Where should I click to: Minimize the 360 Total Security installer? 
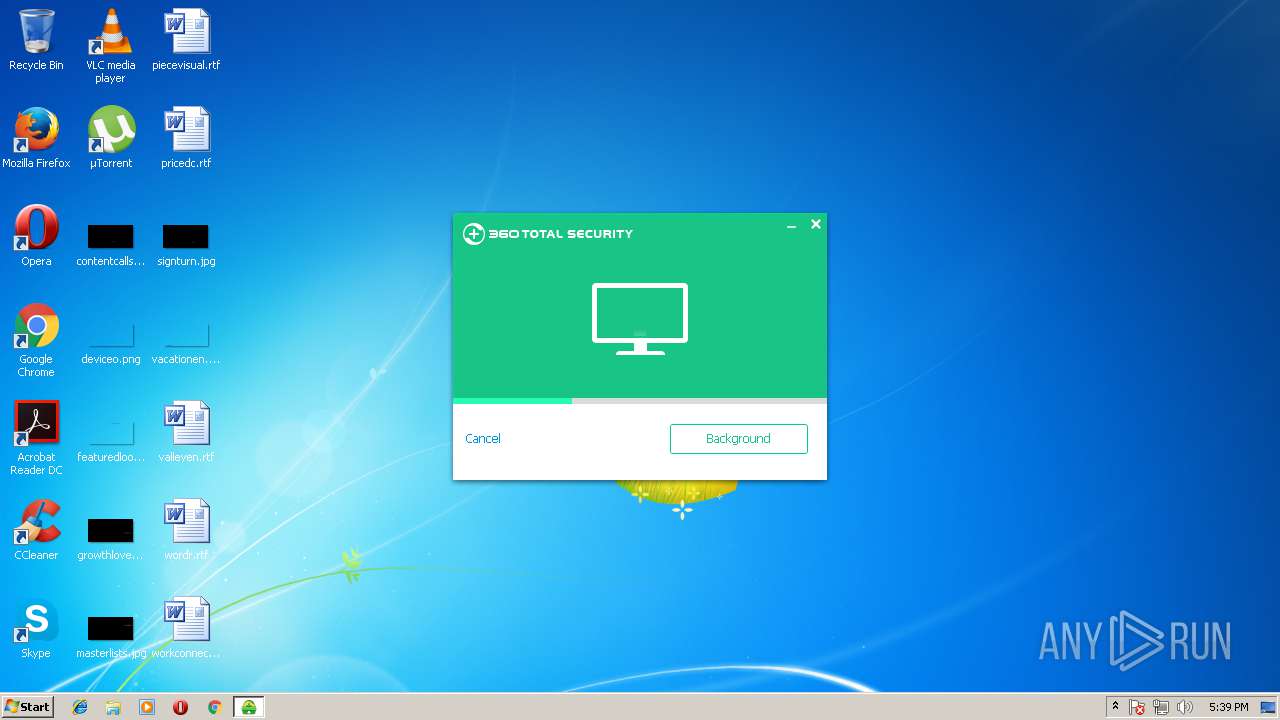tap(791, 226)
